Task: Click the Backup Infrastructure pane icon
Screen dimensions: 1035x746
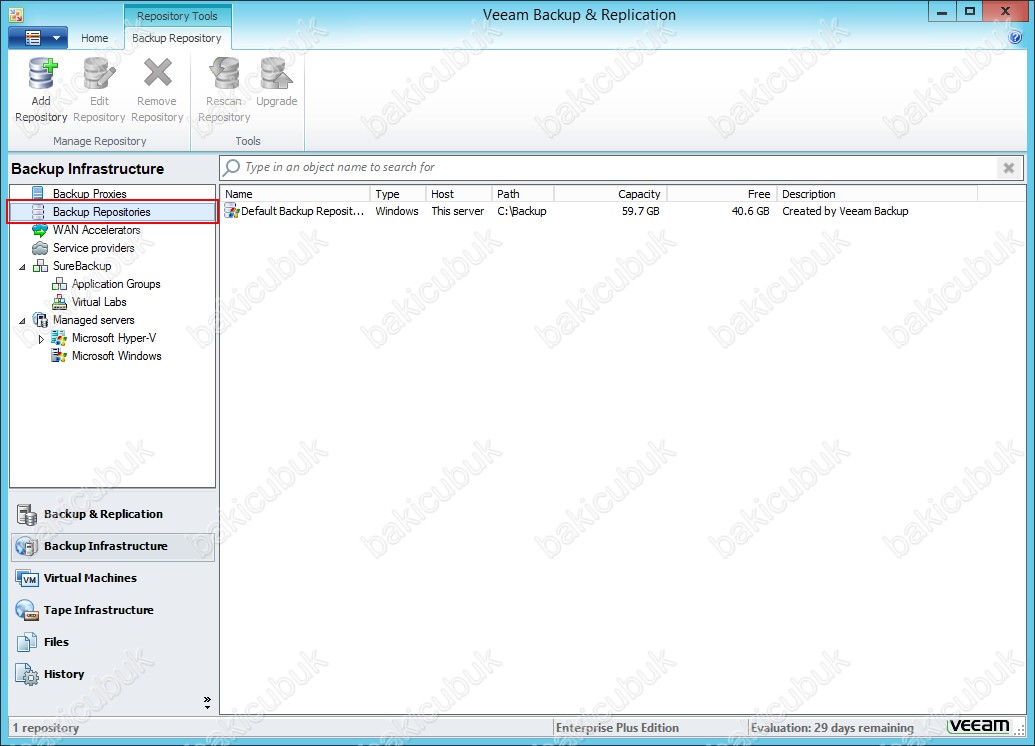Action: (27, 547)
